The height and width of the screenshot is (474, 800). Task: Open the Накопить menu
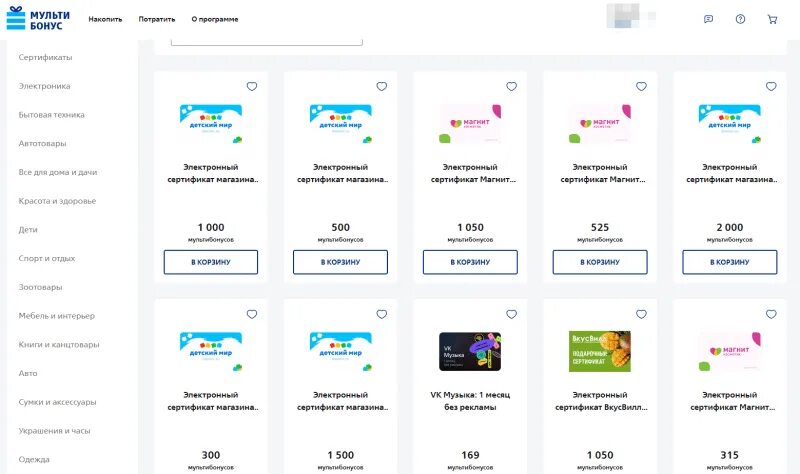click(x=105, y=19)
